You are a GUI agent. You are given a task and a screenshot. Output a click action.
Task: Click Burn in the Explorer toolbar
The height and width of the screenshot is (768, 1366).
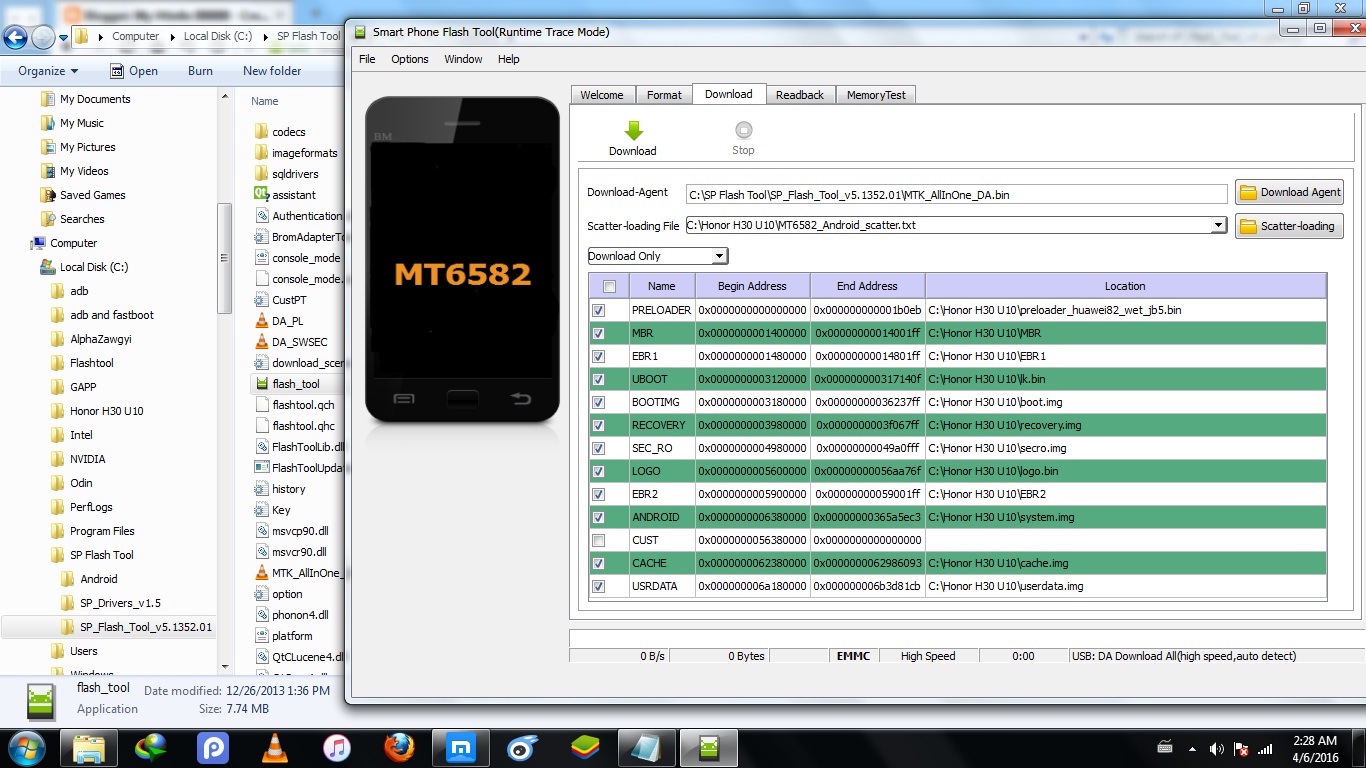pyautogui.click(x=200, y=71)
